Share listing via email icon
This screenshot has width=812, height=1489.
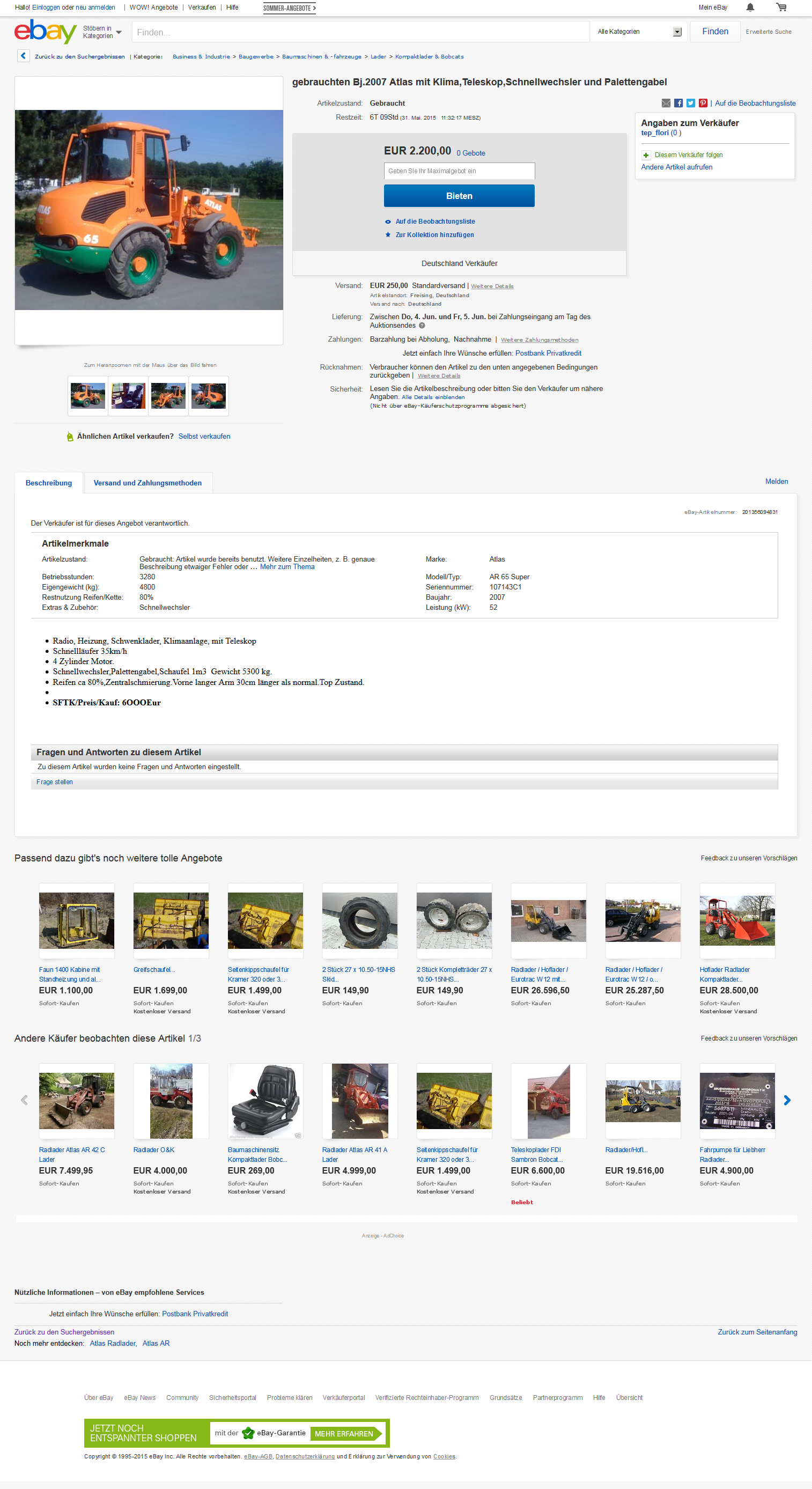[x=666, y=104]
